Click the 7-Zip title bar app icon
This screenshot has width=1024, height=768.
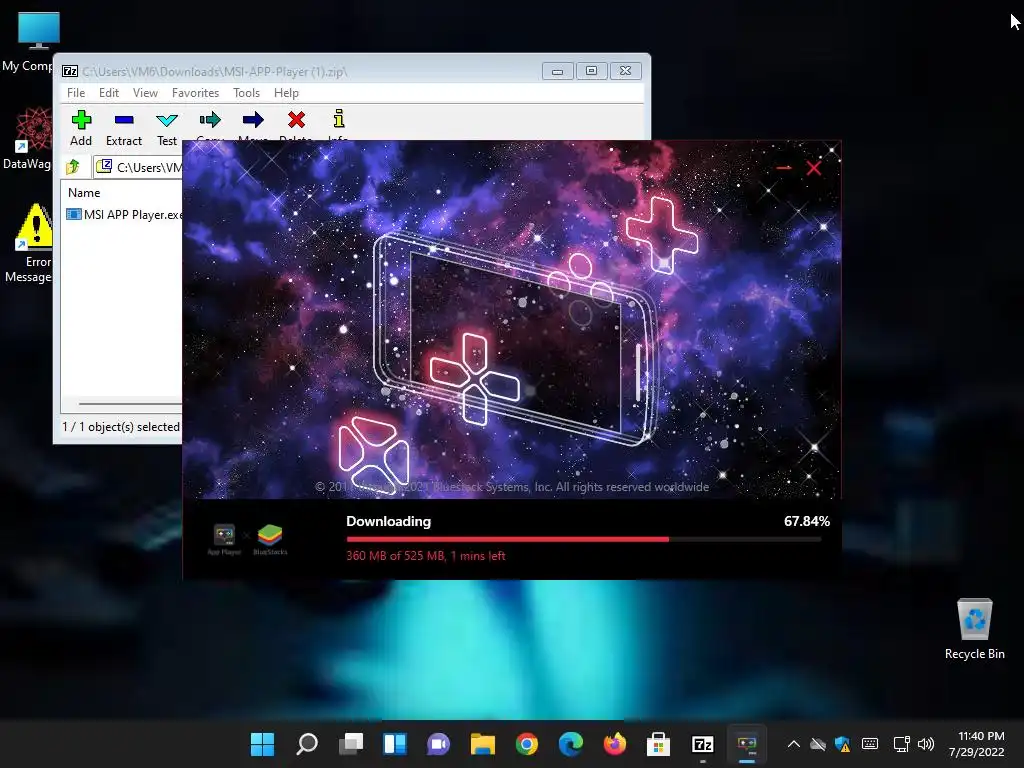click(x=70, y=71)
